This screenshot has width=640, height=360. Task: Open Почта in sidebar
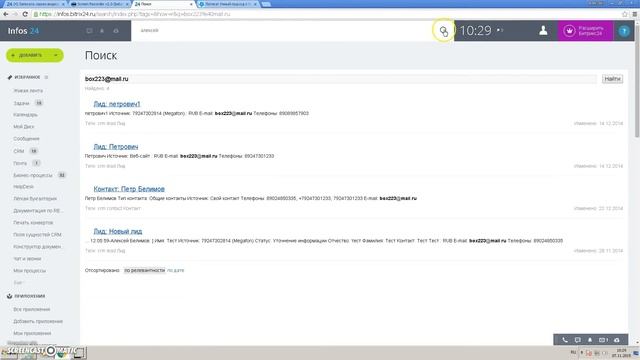coord(20,163)
